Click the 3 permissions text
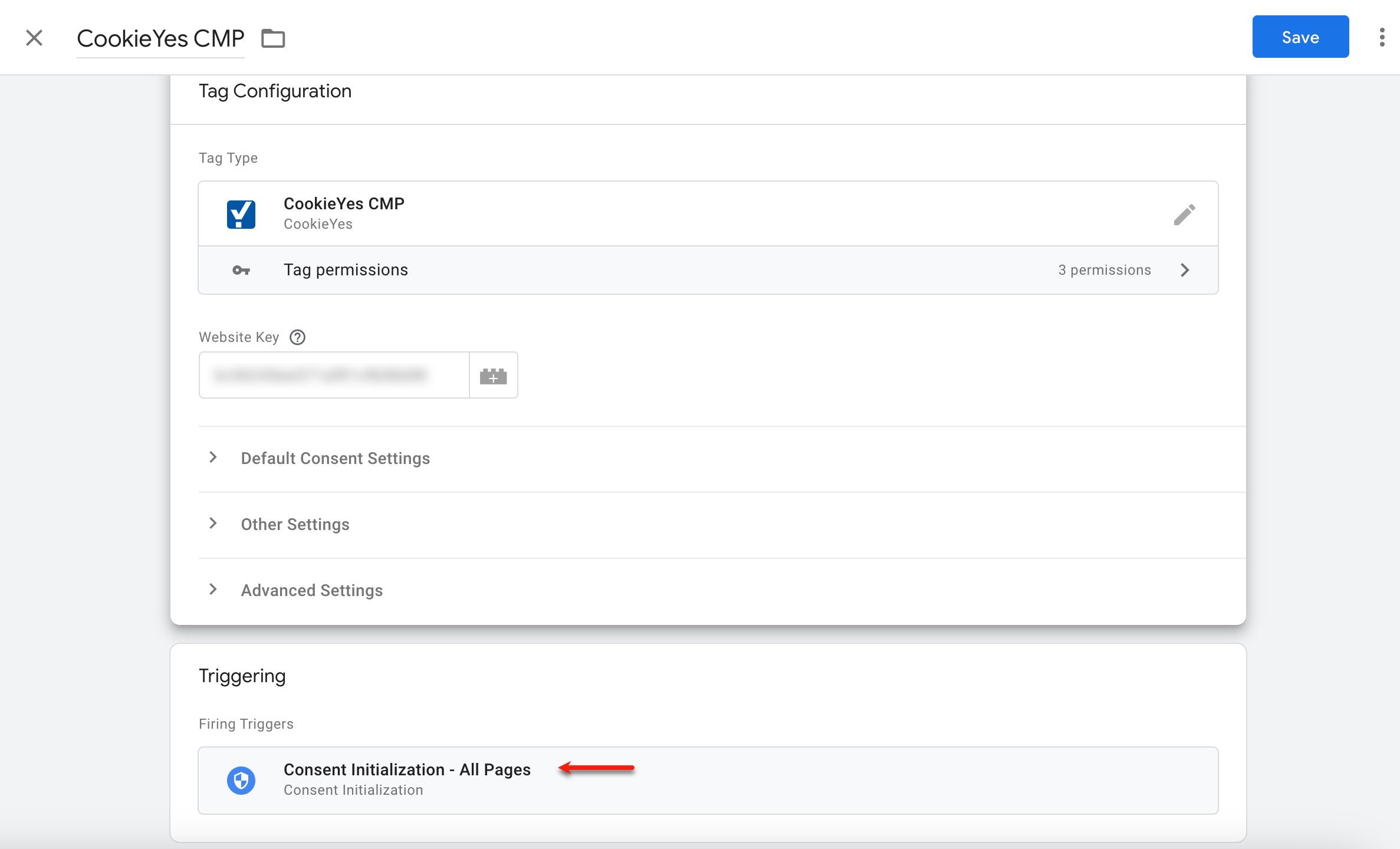 pos(1104,270)
